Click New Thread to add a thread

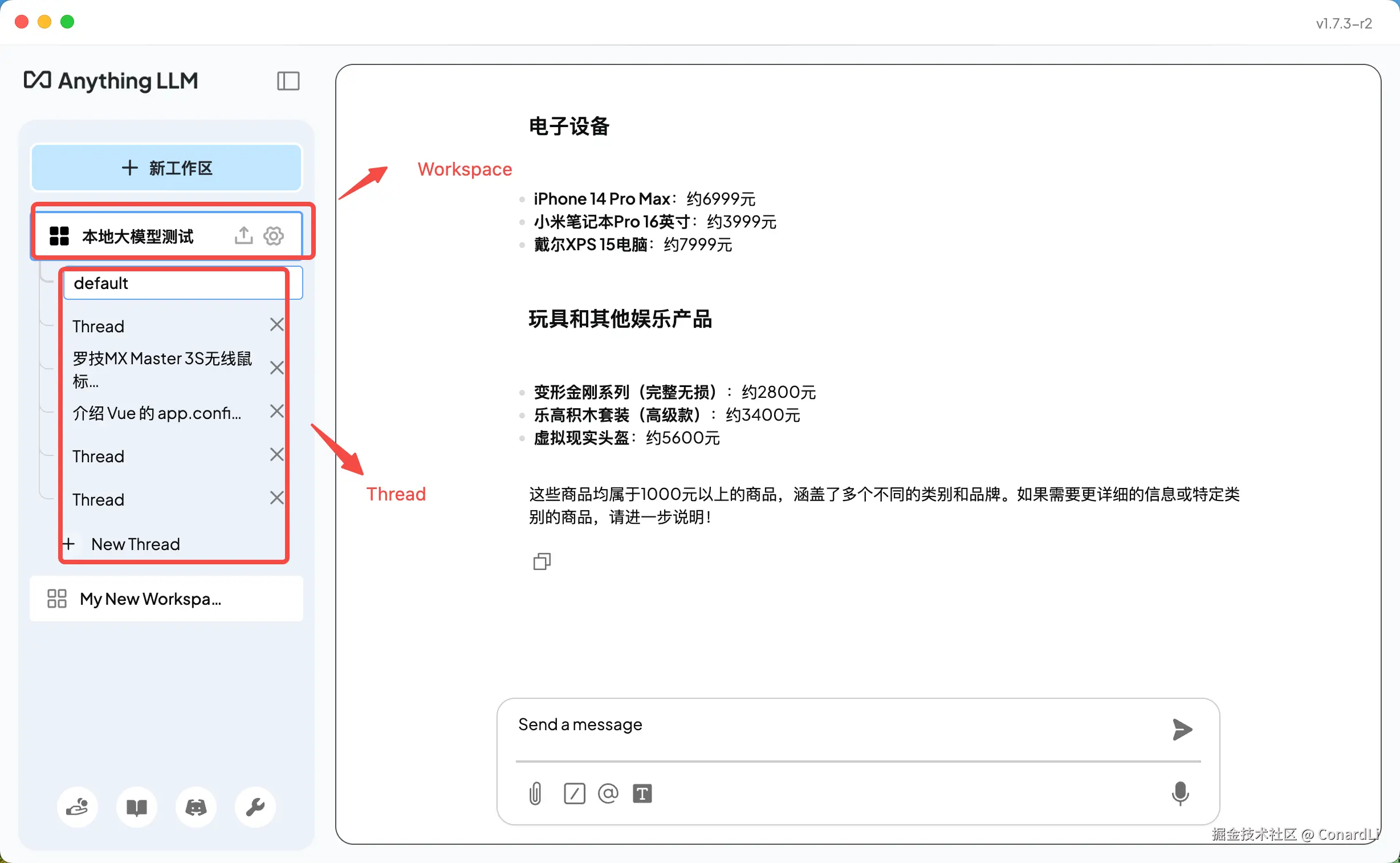(x=135, y=544)
